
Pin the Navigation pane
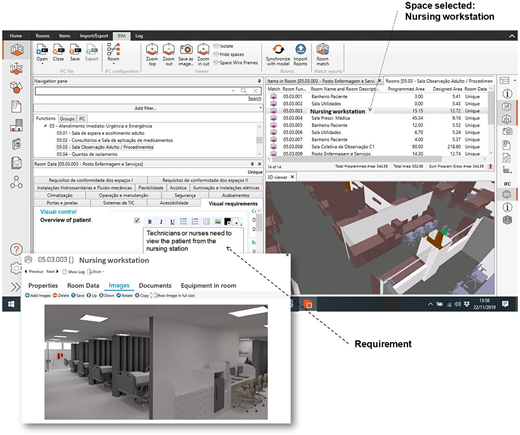tap(259, 81)
